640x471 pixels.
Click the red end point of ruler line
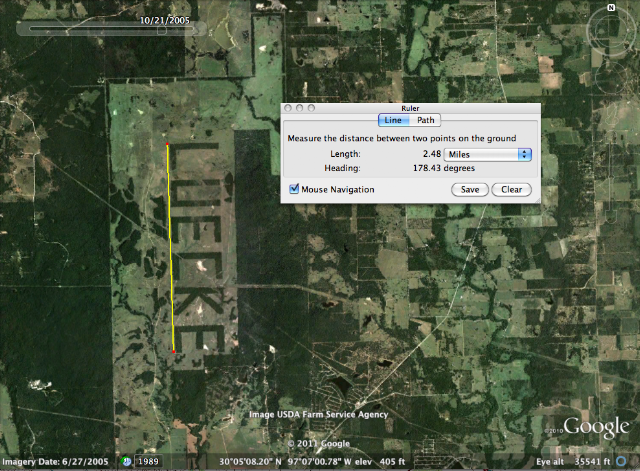pos(173,351)
